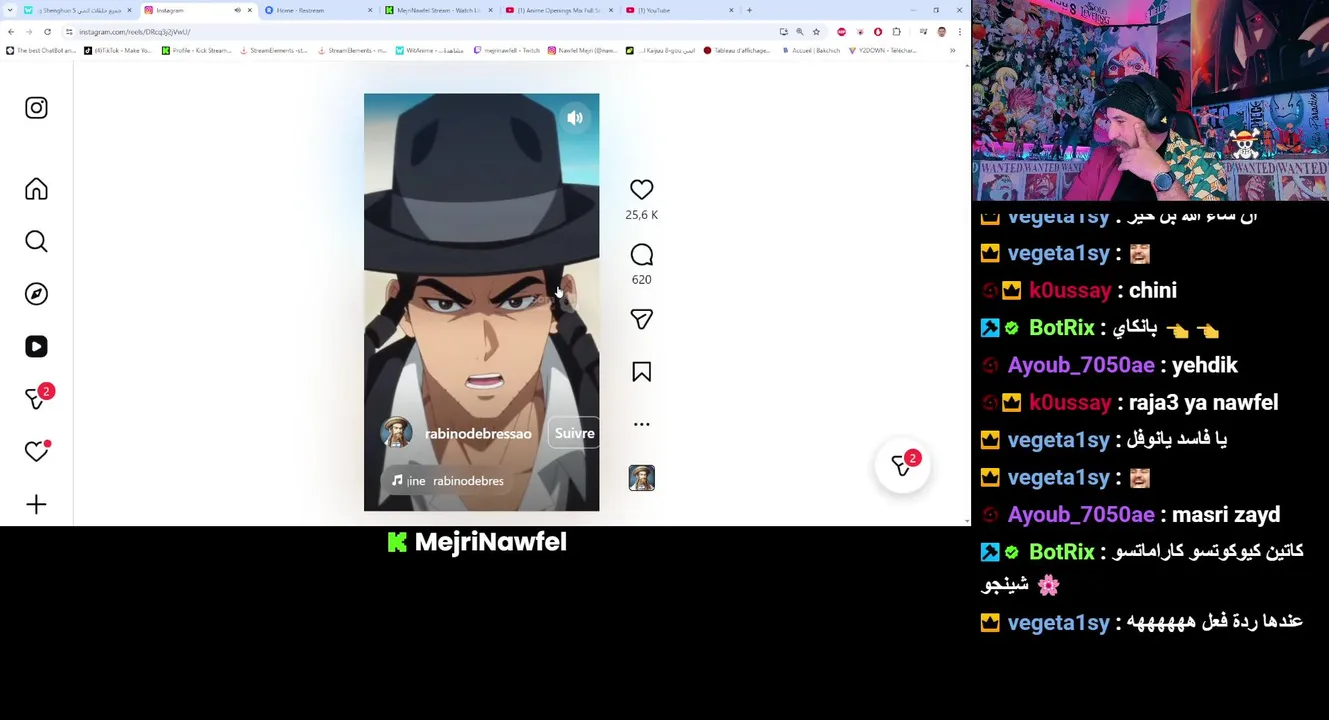Close the Instagram browser tab

[250, 10]
